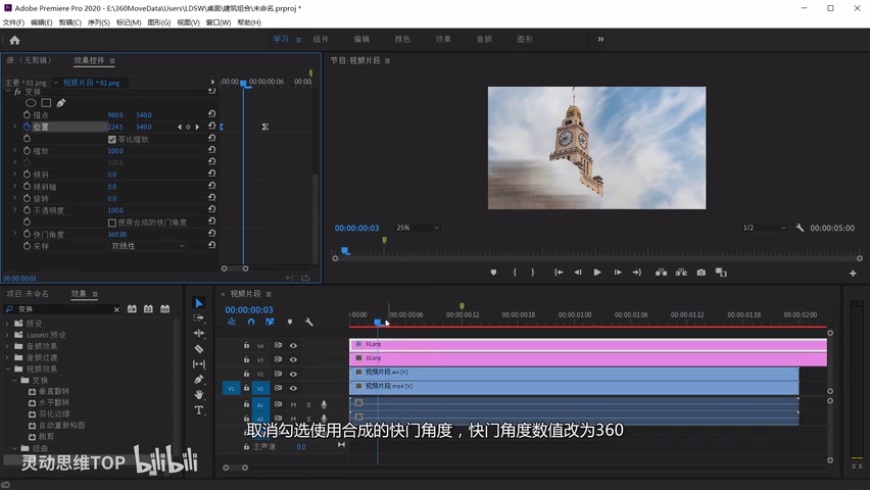Open program monitor settings wrench
The image size is (870, 490).
click(x=800, y=228)
